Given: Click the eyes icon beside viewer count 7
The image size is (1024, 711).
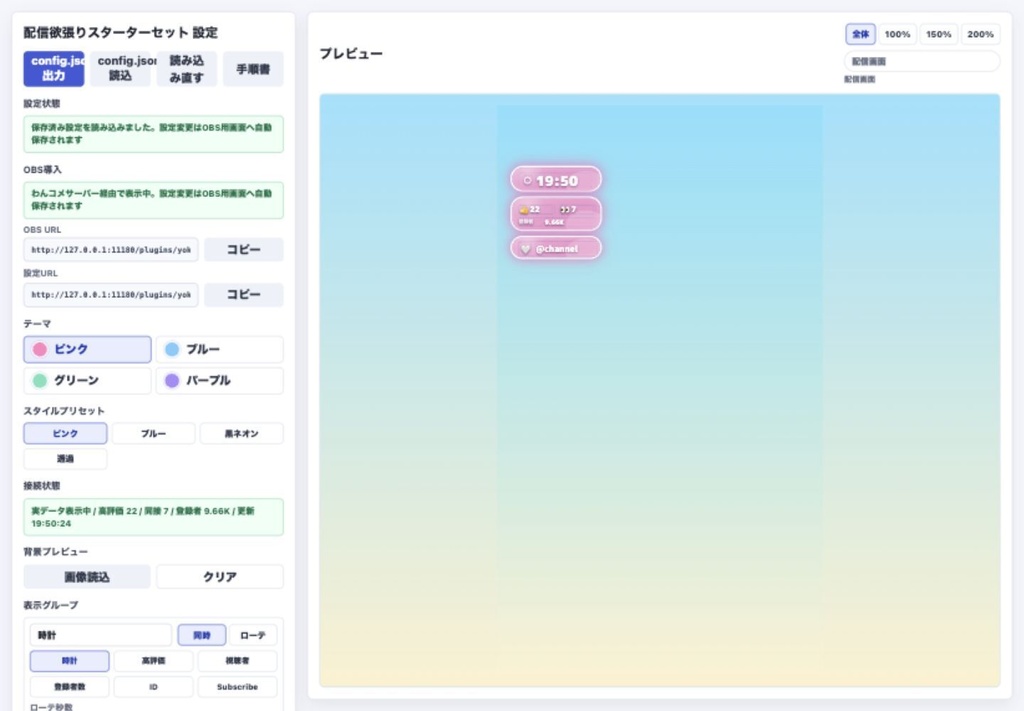Looking at the screenshot, I should 564,210.
